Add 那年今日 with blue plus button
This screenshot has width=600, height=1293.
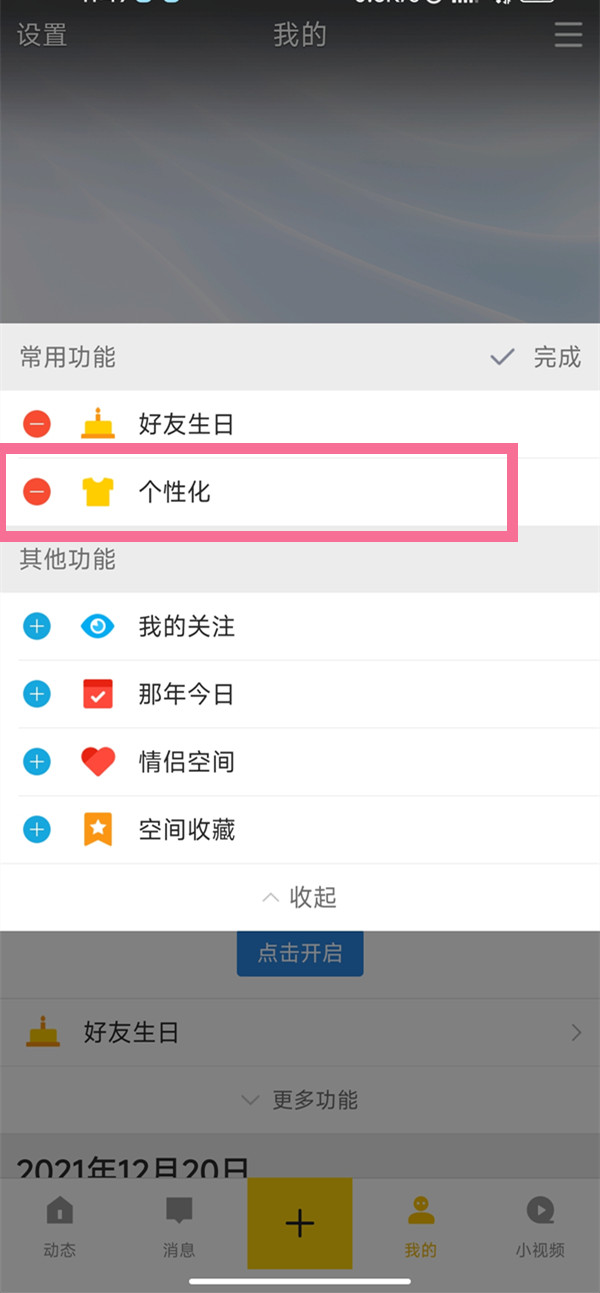[x=37, y=694]
